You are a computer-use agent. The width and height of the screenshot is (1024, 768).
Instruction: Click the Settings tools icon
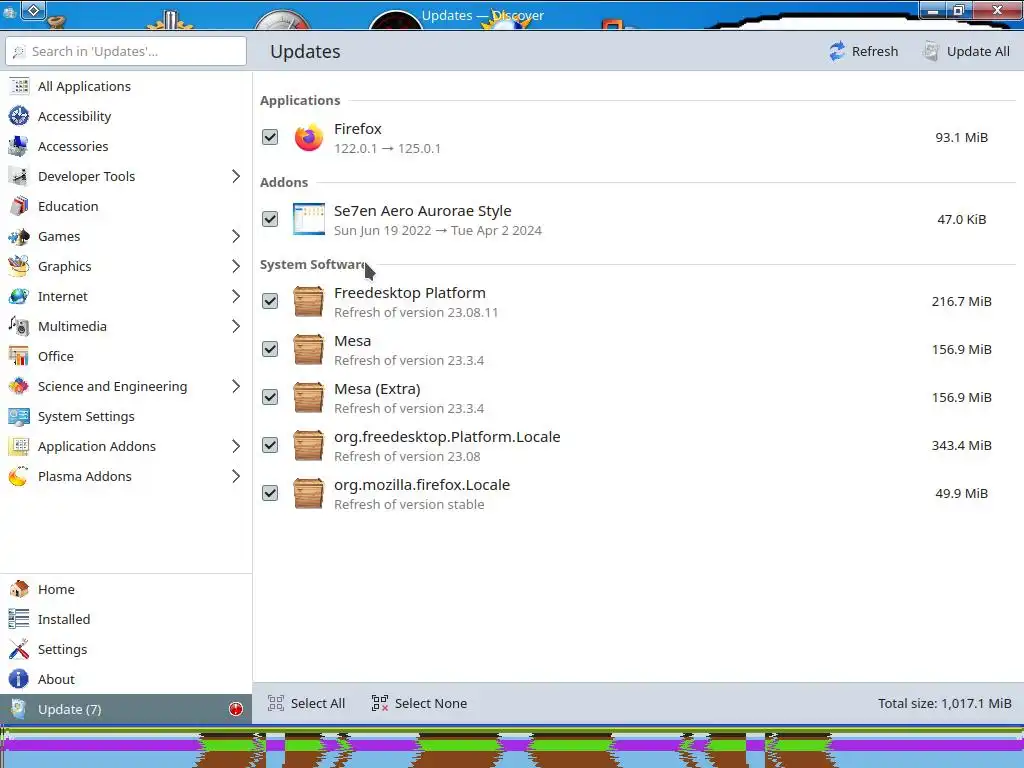click(19, 649)
